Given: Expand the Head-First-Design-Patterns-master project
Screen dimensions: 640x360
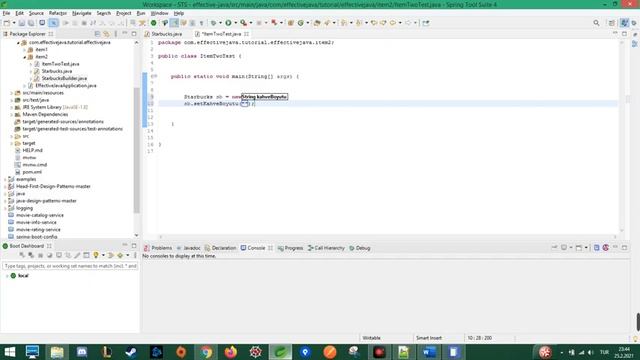Looking at the screenshot, I should coord(5,186).
